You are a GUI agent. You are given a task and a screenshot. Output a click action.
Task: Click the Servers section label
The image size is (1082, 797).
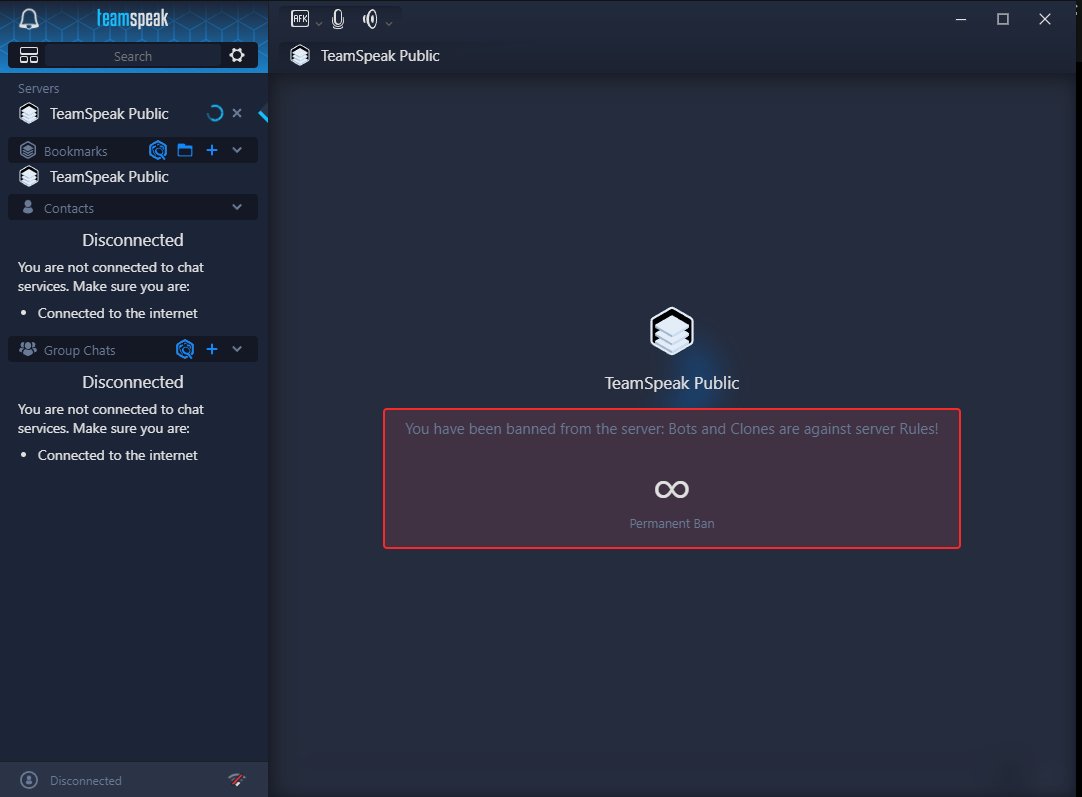pos(39,88)
